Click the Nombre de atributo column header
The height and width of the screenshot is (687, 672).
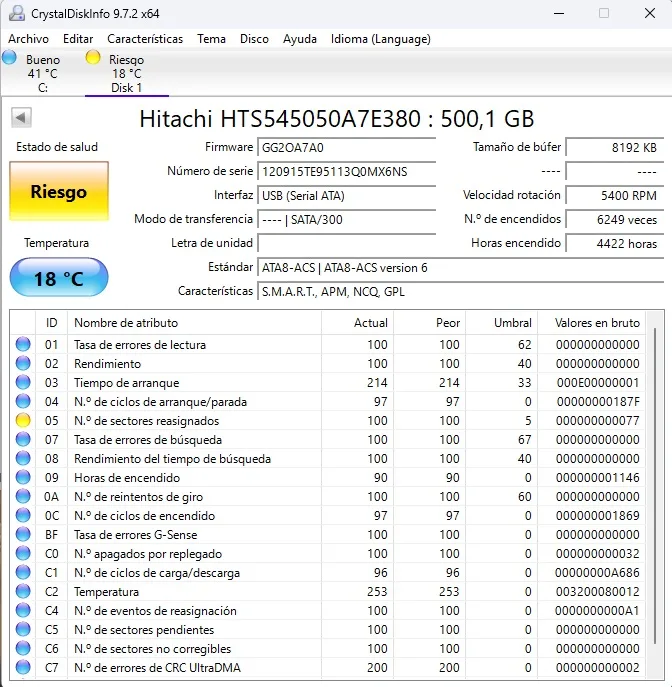point(194,323)
